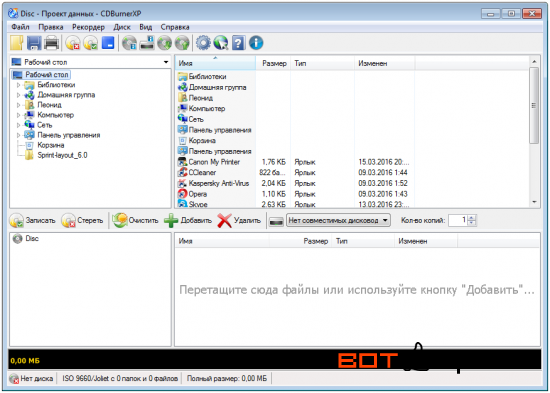Open the Справка menu
The height and width of the screenshot is (393, 550).
[x=175, y=27]
